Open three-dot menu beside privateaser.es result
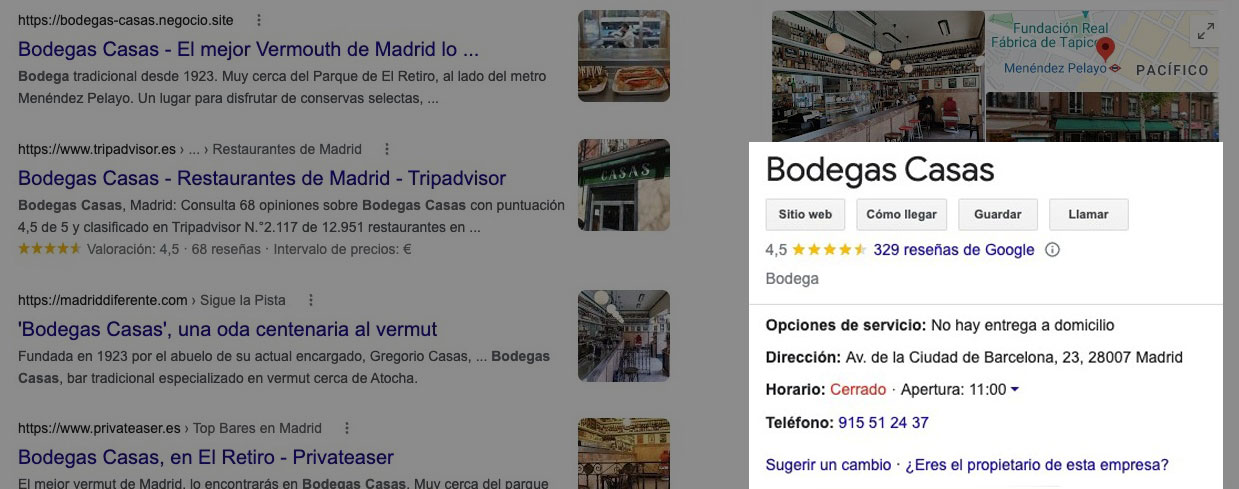The width and height of the screenshot is (1239, 489). 347,428
